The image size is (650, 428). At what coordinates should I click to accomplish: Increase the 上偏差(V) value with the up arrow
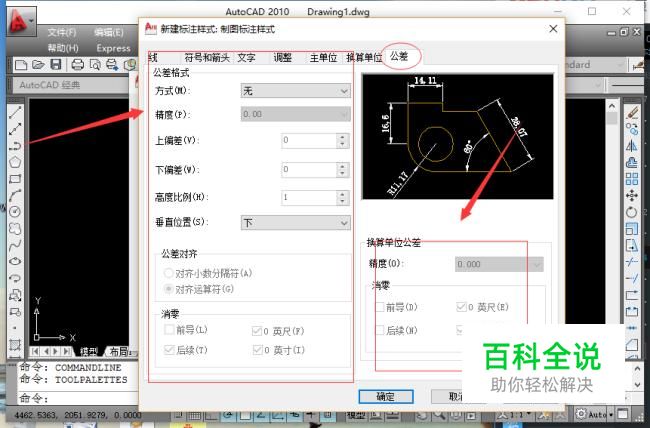click(x=343, y=137)
